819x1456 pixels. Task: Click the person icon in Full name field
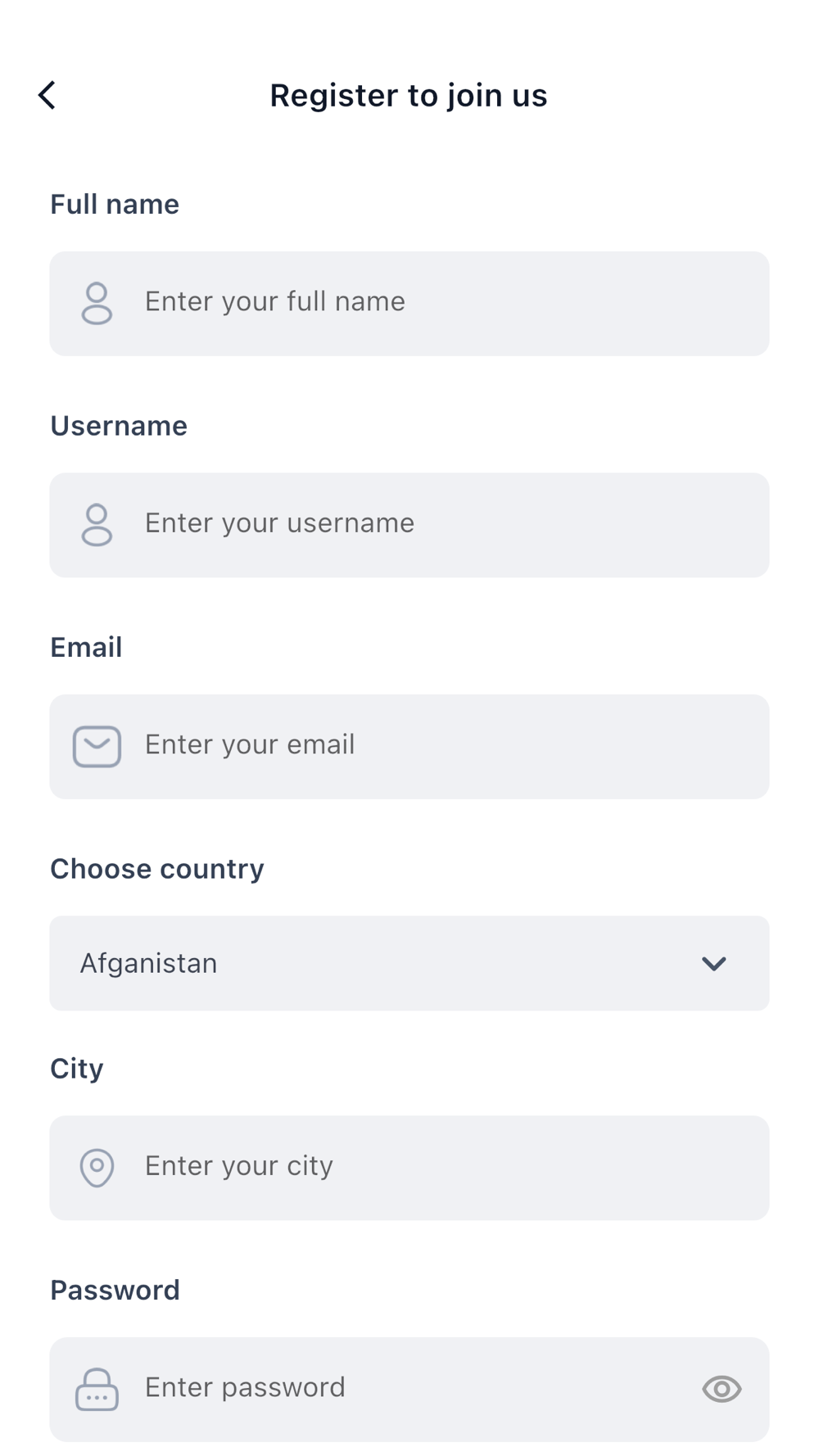coord(97,304)
